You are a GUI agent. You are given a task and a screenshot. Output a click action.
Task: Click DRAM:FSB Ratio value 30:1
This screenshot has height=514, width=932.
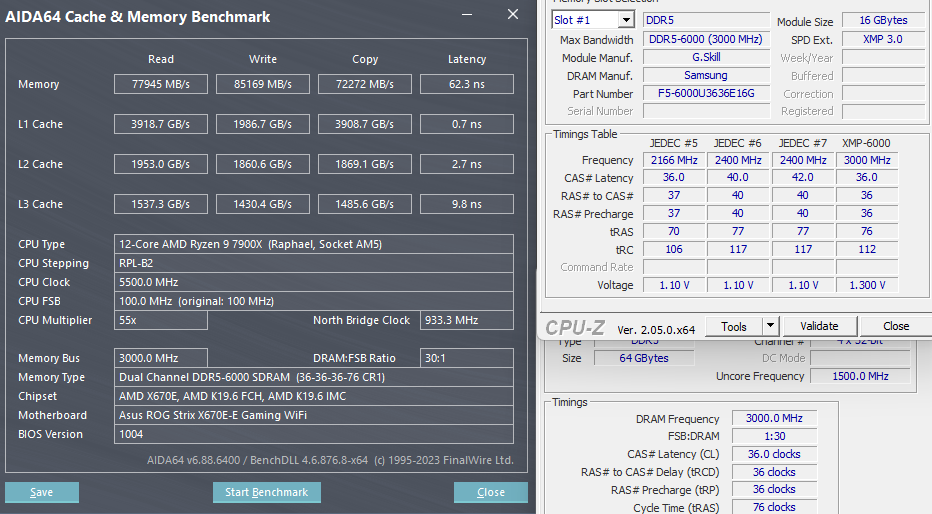point(467,358)
